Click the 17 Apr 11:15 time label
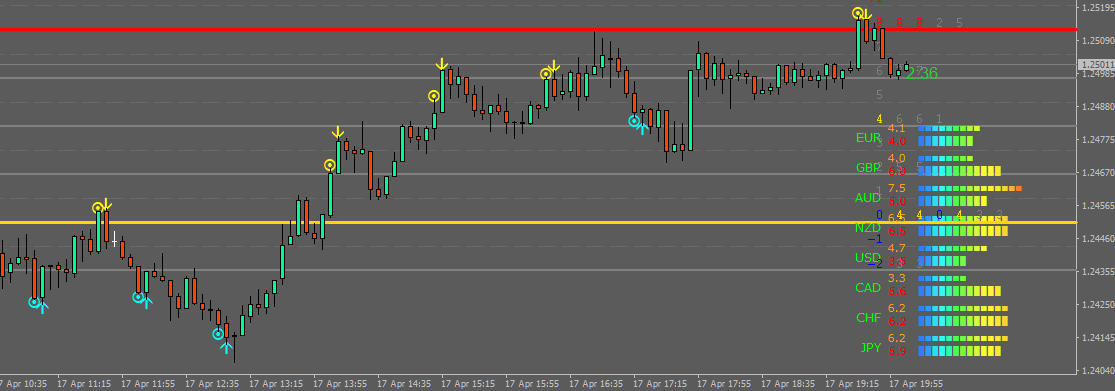Image resolution: width=1115 pixels, height=391 pixels. tap(84, 383)
